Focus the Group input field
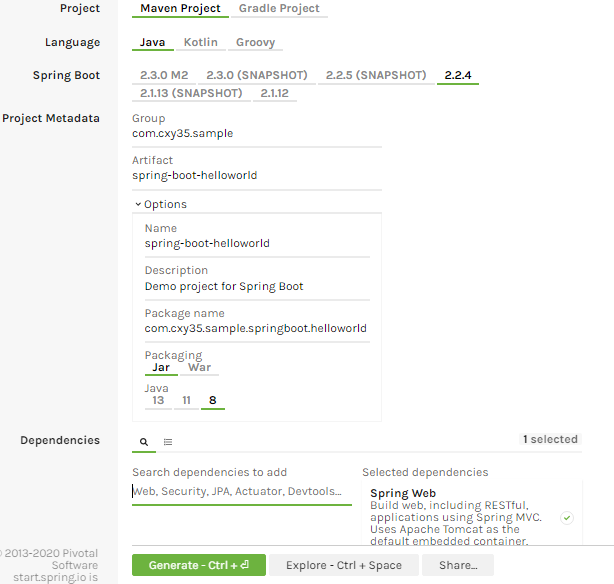The height and width of the screenshot is (584, 614). coord(256,133)
